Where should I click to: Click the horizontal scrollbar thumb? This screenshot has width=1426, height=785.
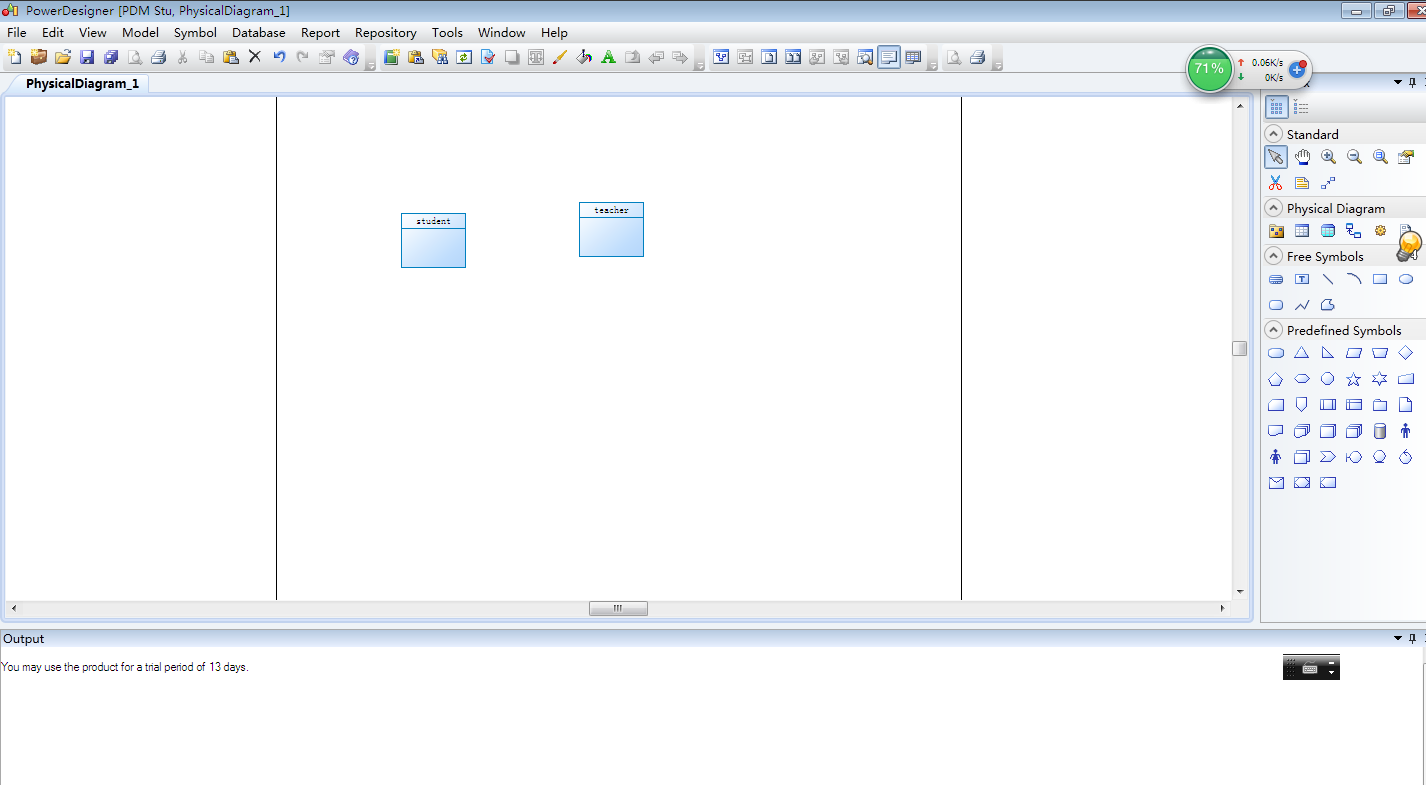618,608
